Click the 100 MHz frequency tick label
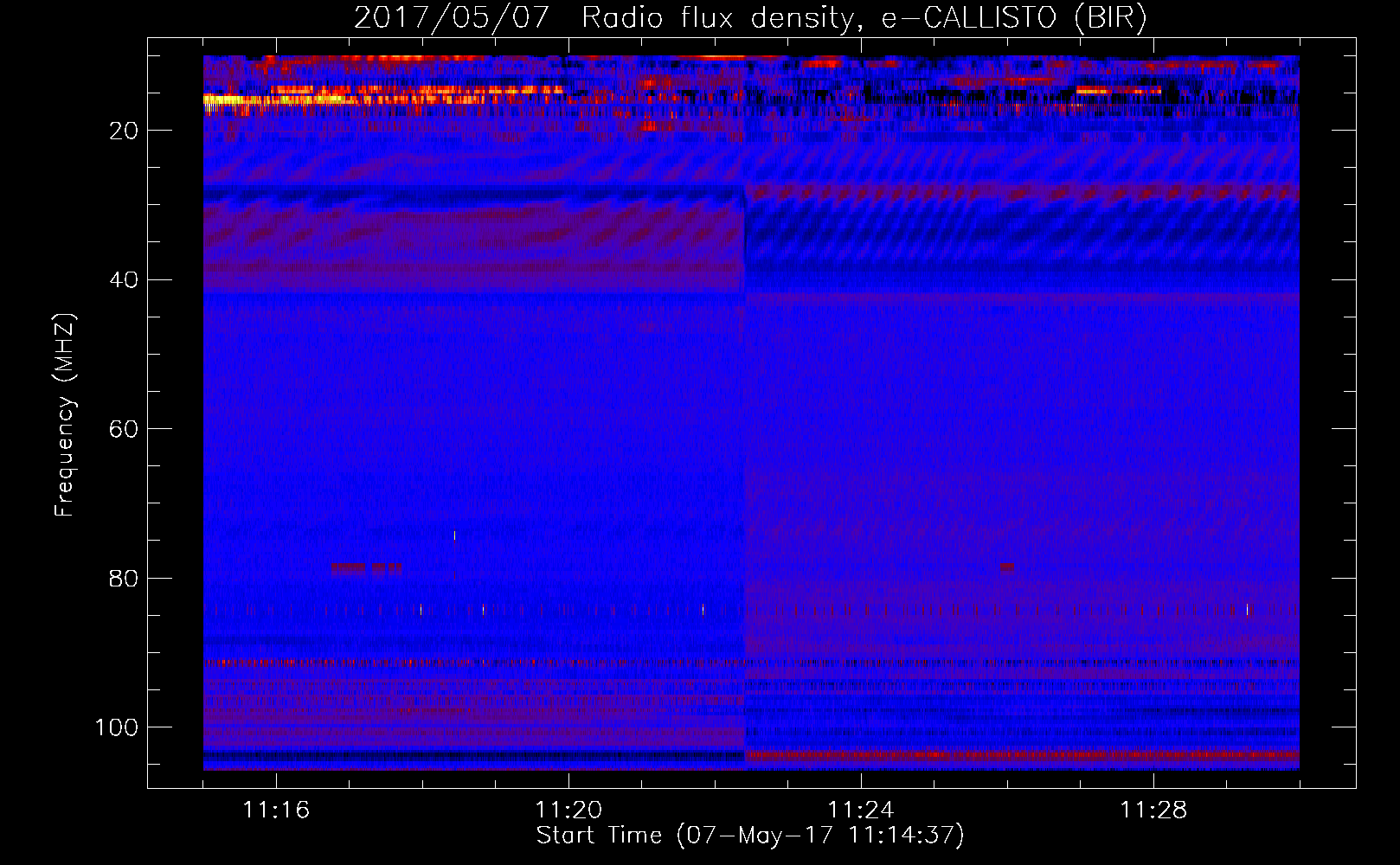The image size is (1400, 865). point(117,727)
